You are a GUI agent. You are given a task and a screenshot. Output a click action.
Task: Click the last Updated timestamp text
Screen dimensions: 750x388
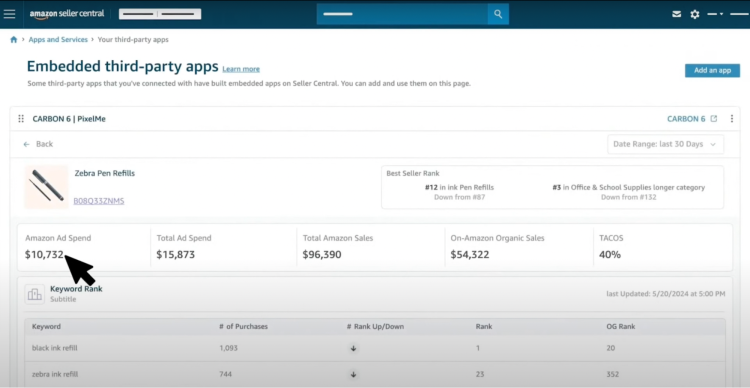click(666, 293)
